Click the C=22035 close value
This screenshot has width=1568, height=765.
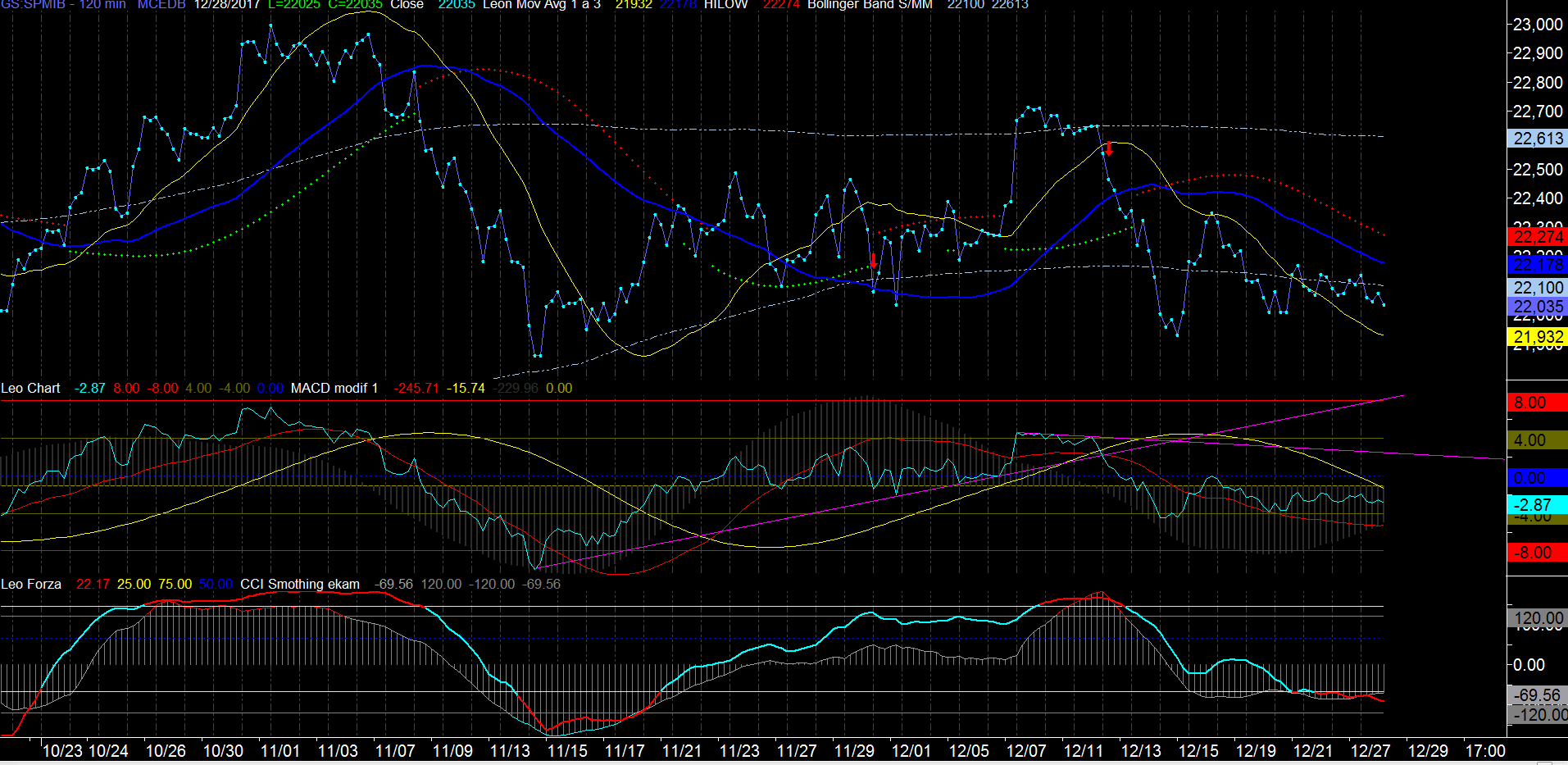coord(355,4)
